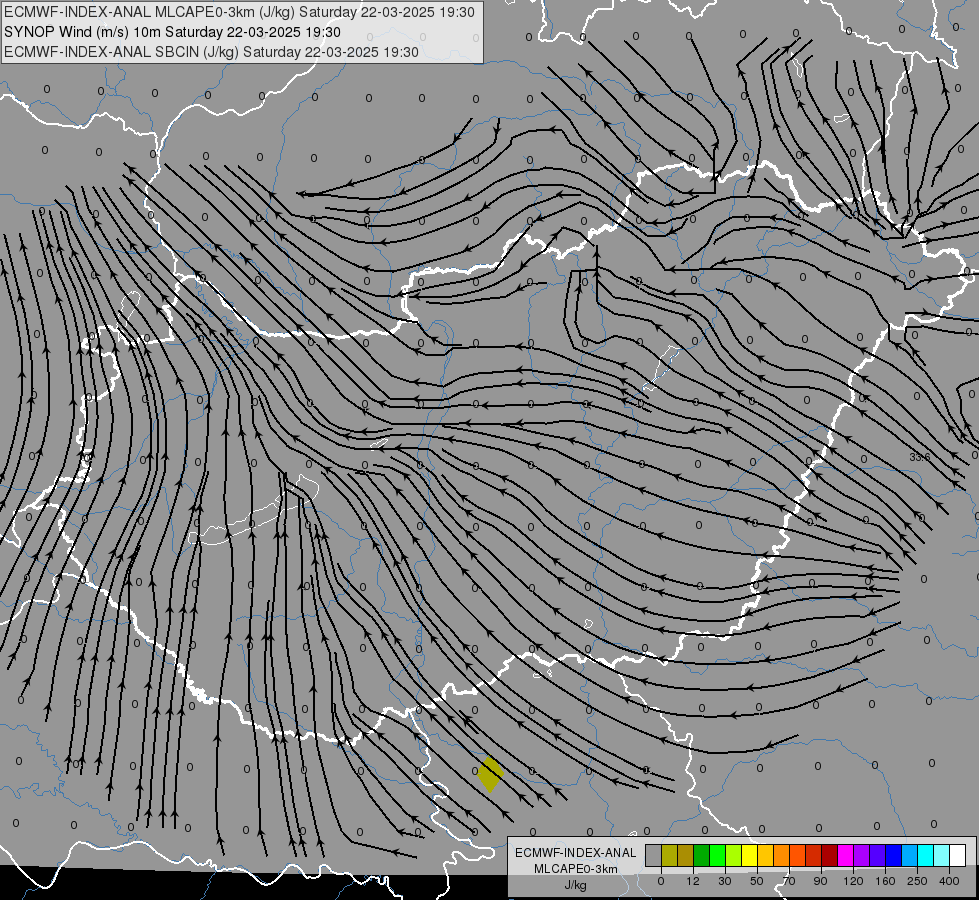979x900 pixels.
Task: Select the pure yellow swatch before 50
Action: coord(750,855)
